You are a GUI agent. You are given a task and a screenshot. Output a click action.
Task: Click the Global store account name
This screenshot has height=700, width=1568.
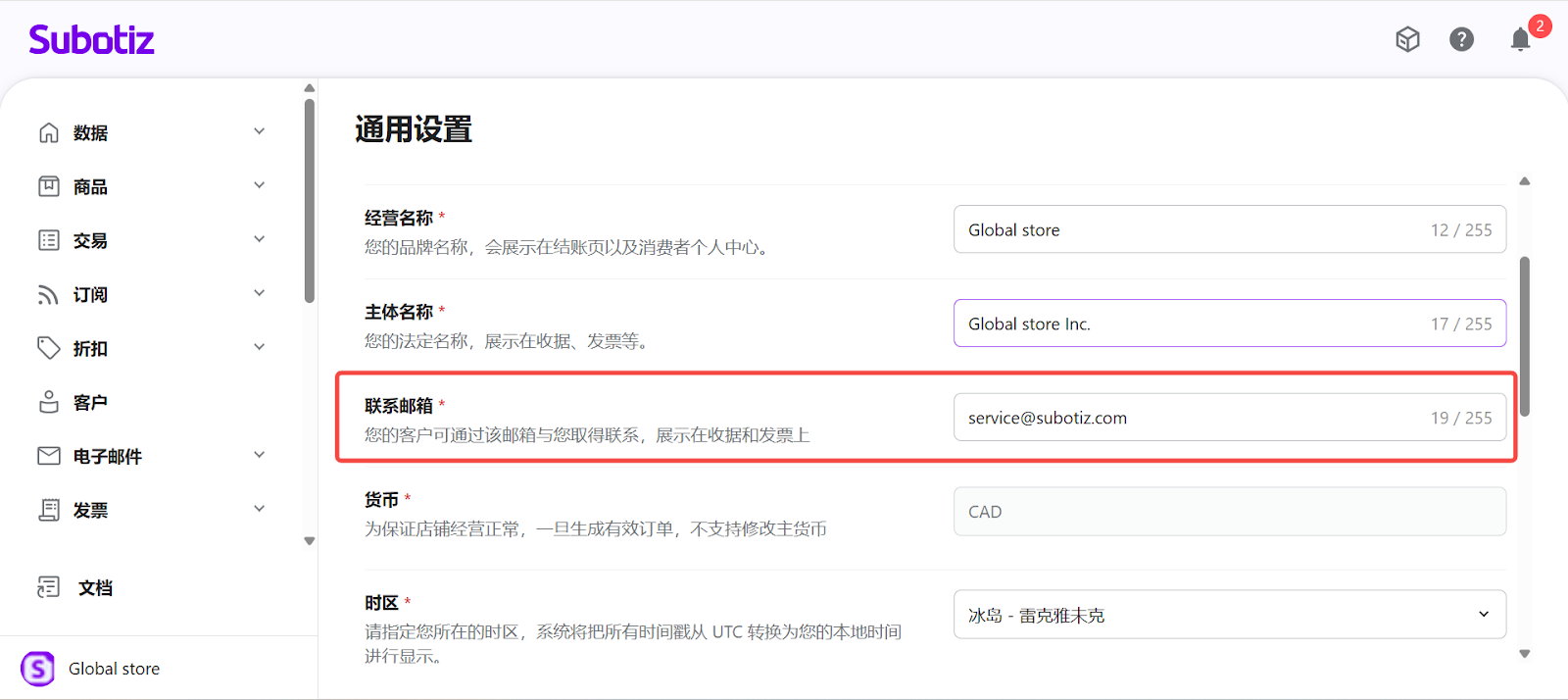click(x=114, y=669)
